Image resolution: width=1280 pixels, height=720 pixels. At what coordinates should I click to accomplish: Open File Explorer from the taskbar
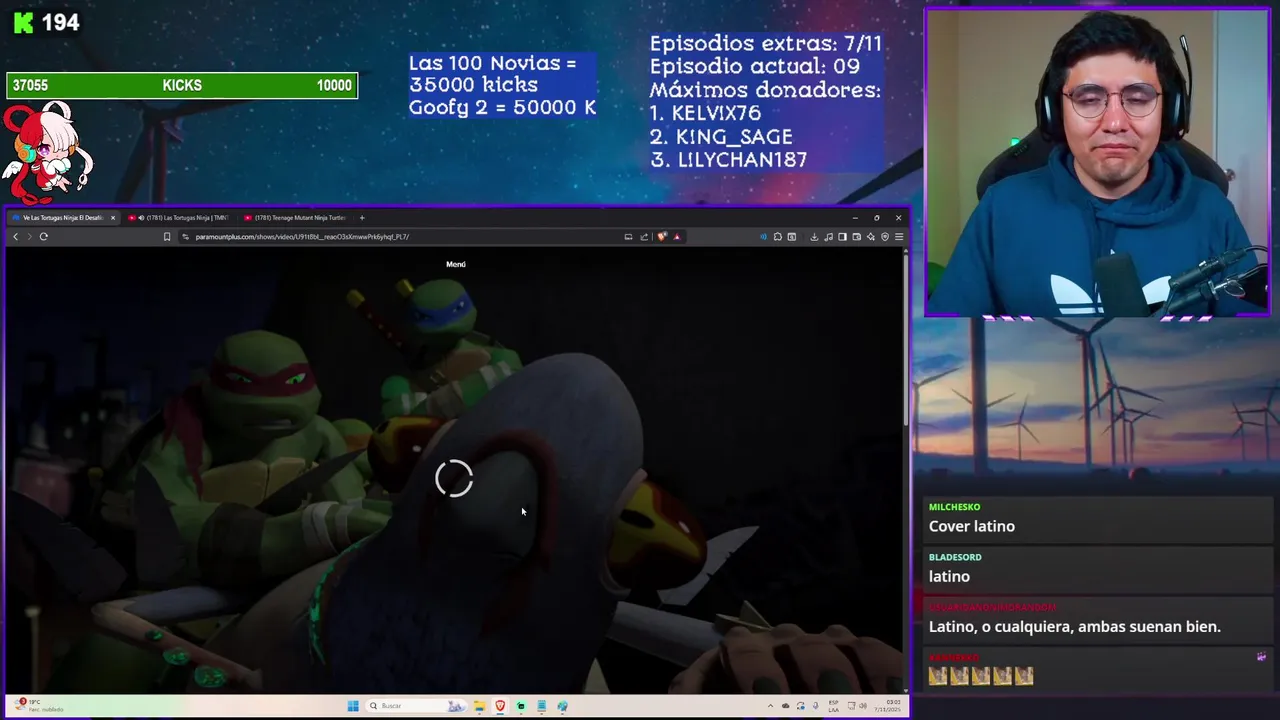click(479, 706)
